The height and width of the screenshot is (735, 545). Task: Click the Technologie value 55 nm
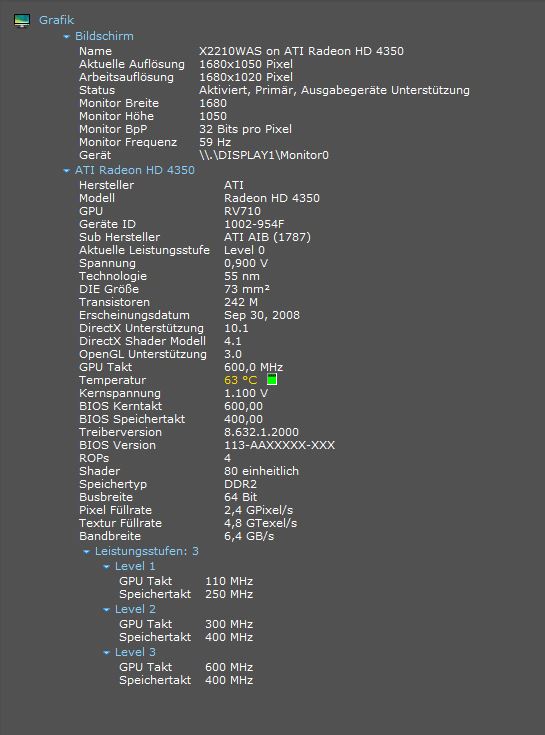(x=242, y=277)
